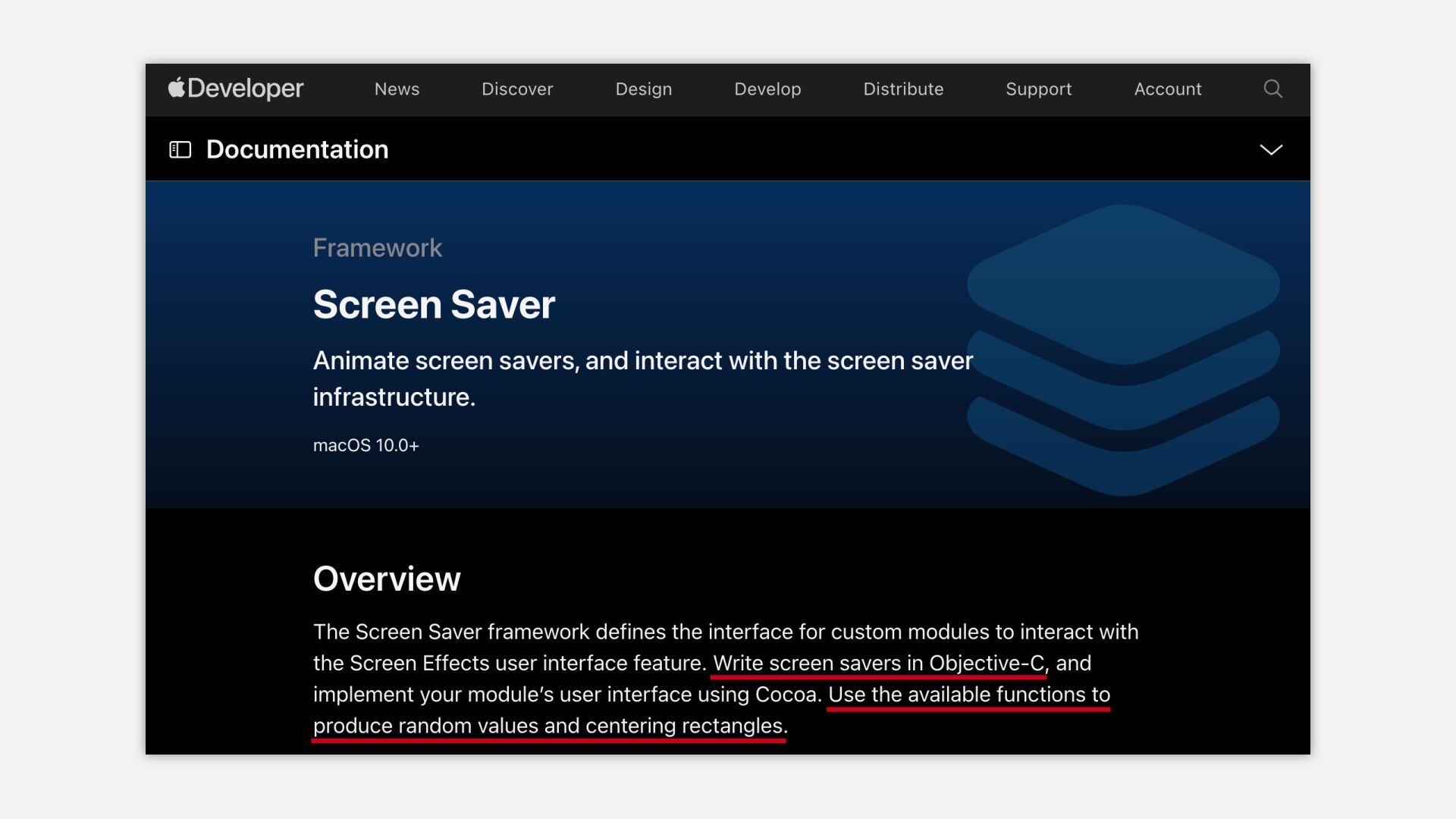Click the 'Animate screen savers' description text
This screenshot has width=1456, height=819.
(x=642, y=361)
